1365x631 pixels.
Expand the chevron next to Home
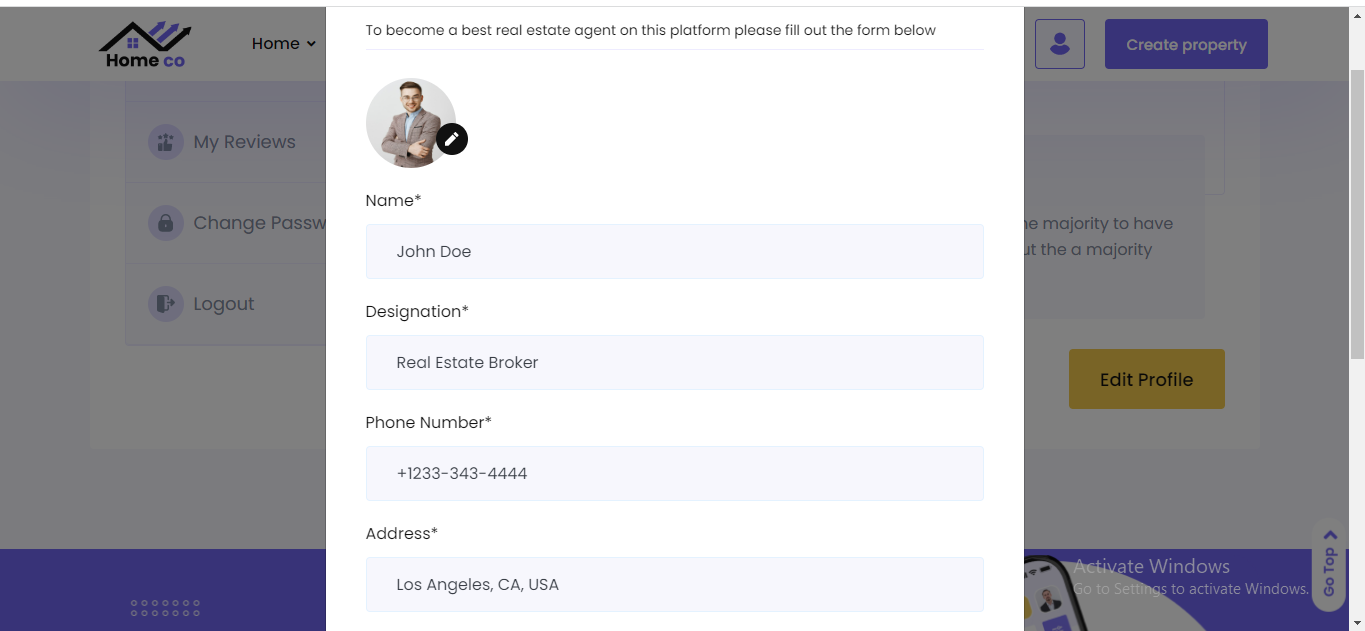pyautogui.click(x=311, y=44)
